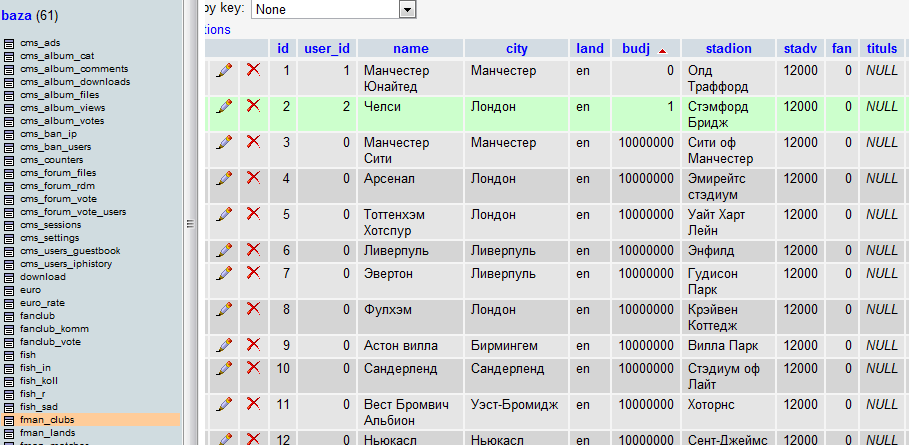909x445 pixels.
Task: Click budj value 1 in Челси row
Action: 670,107
